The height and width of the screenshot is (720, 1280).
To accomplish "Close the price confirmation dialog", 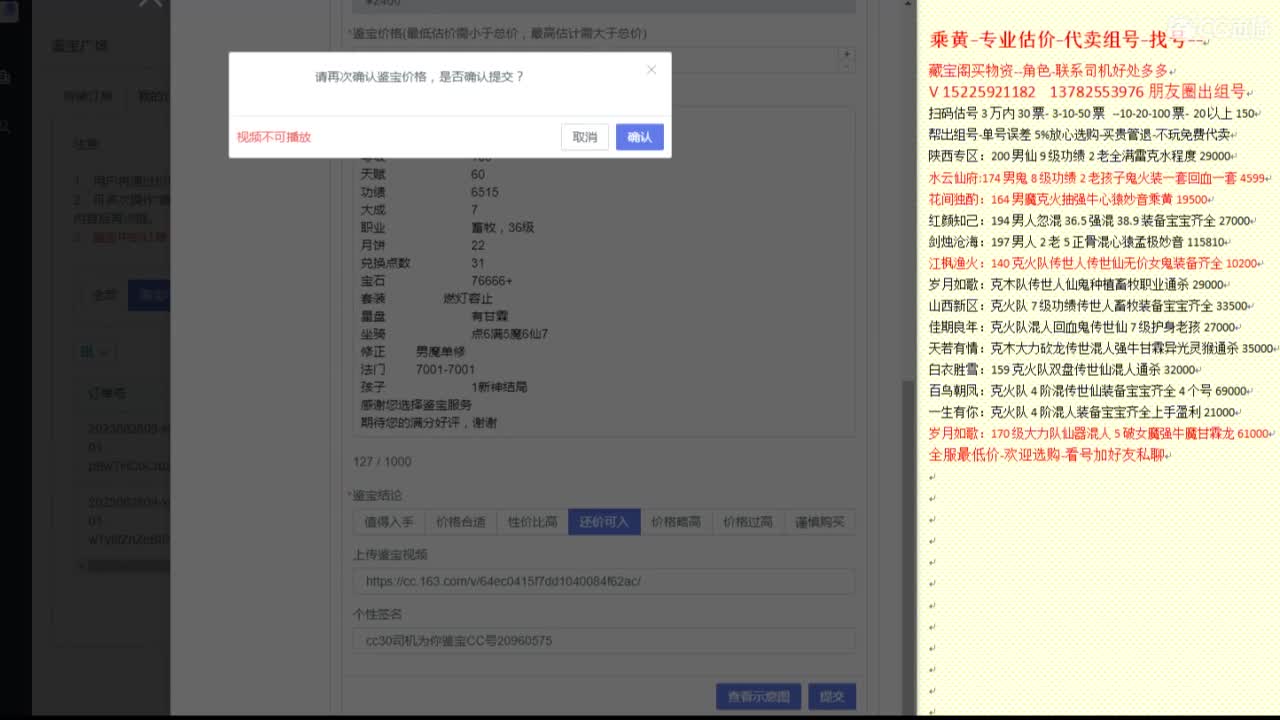I will 651,70.
